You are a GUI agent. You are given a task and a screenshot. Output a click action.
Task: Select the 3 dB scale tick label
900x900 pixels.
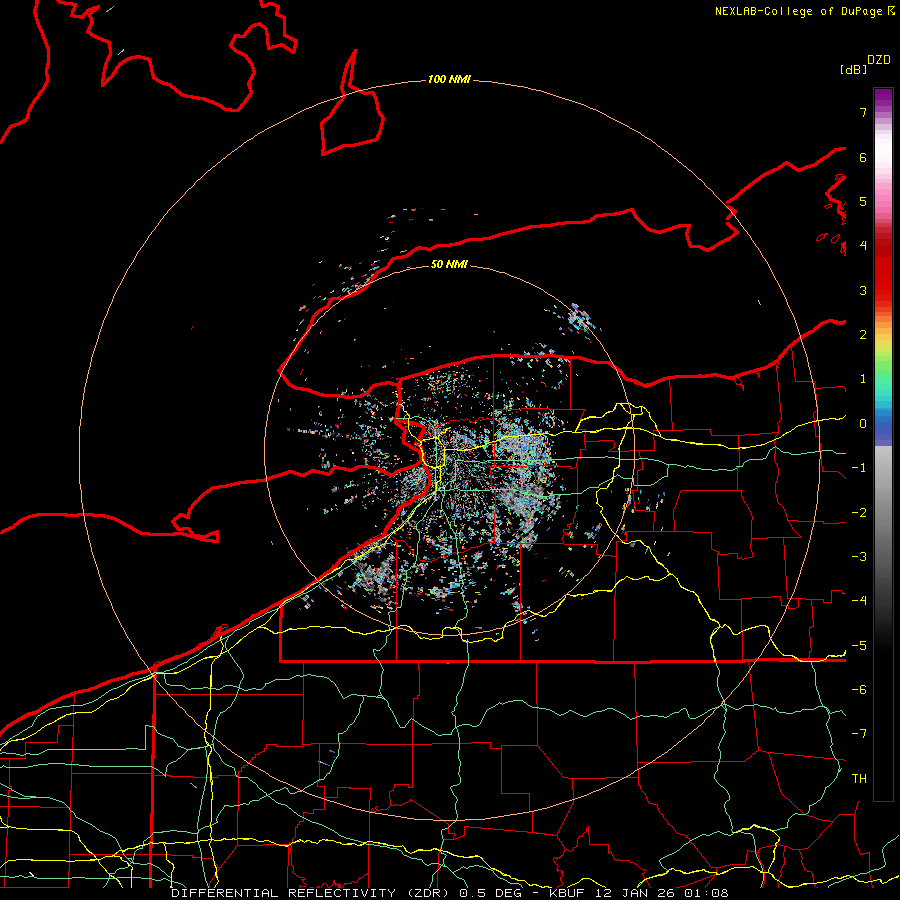coord(863,290)
